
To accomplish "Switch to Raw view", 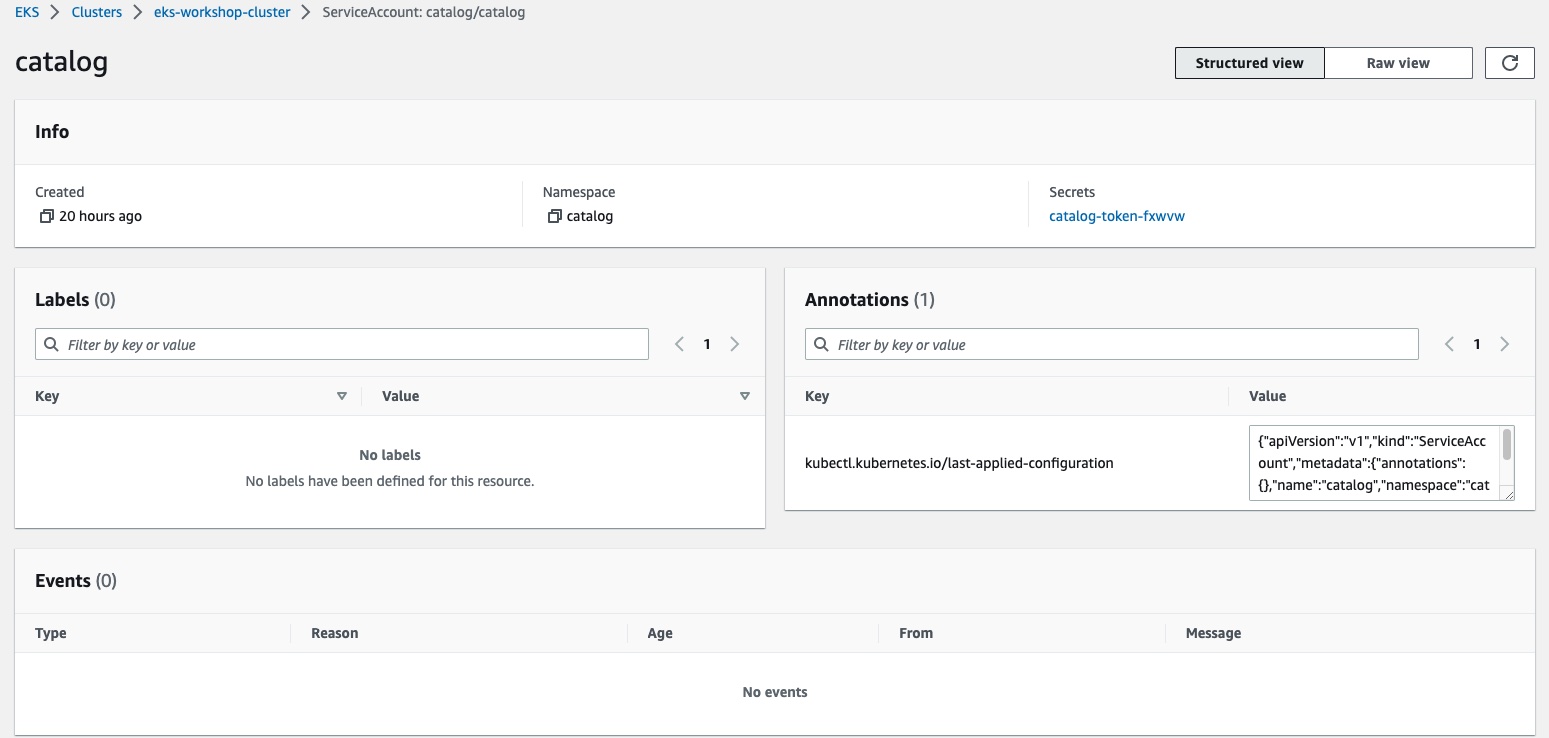I will (x=1397, y=63).
